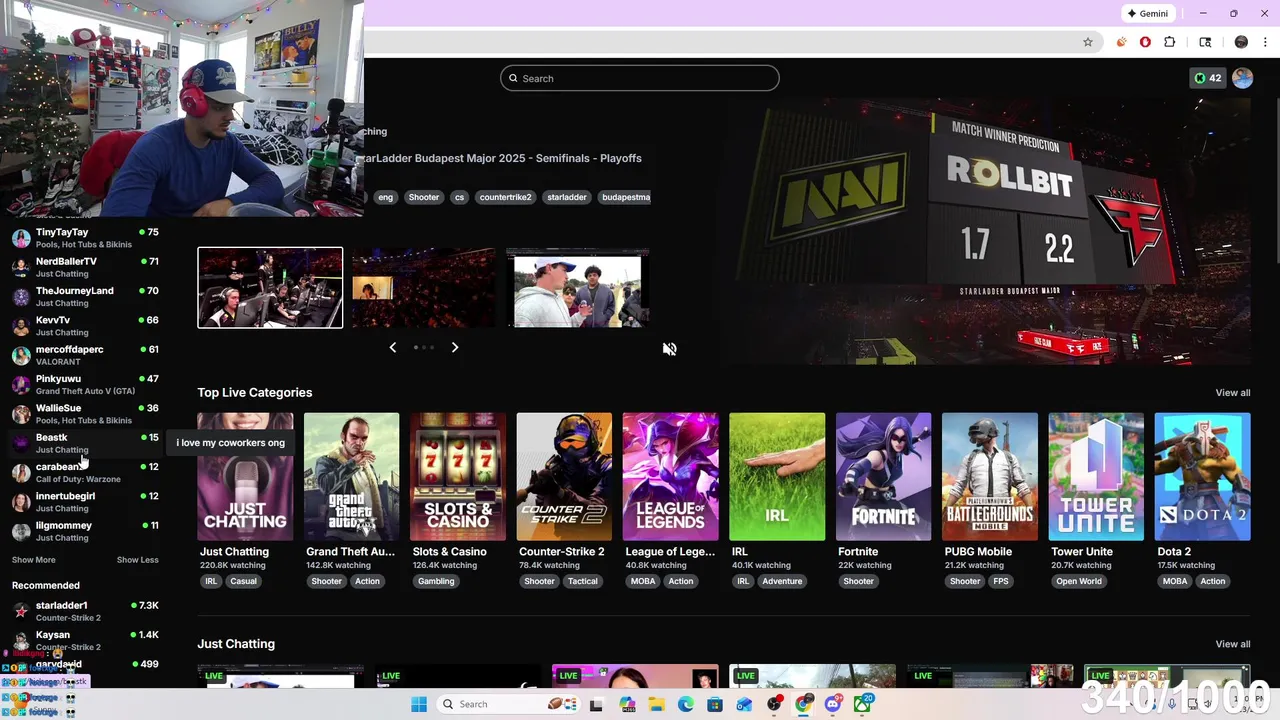Image resolution: width=1280 pixels, height=720 pixels.
Task: Open the Slots & Casino category card
Action: [x=458, y=477]
